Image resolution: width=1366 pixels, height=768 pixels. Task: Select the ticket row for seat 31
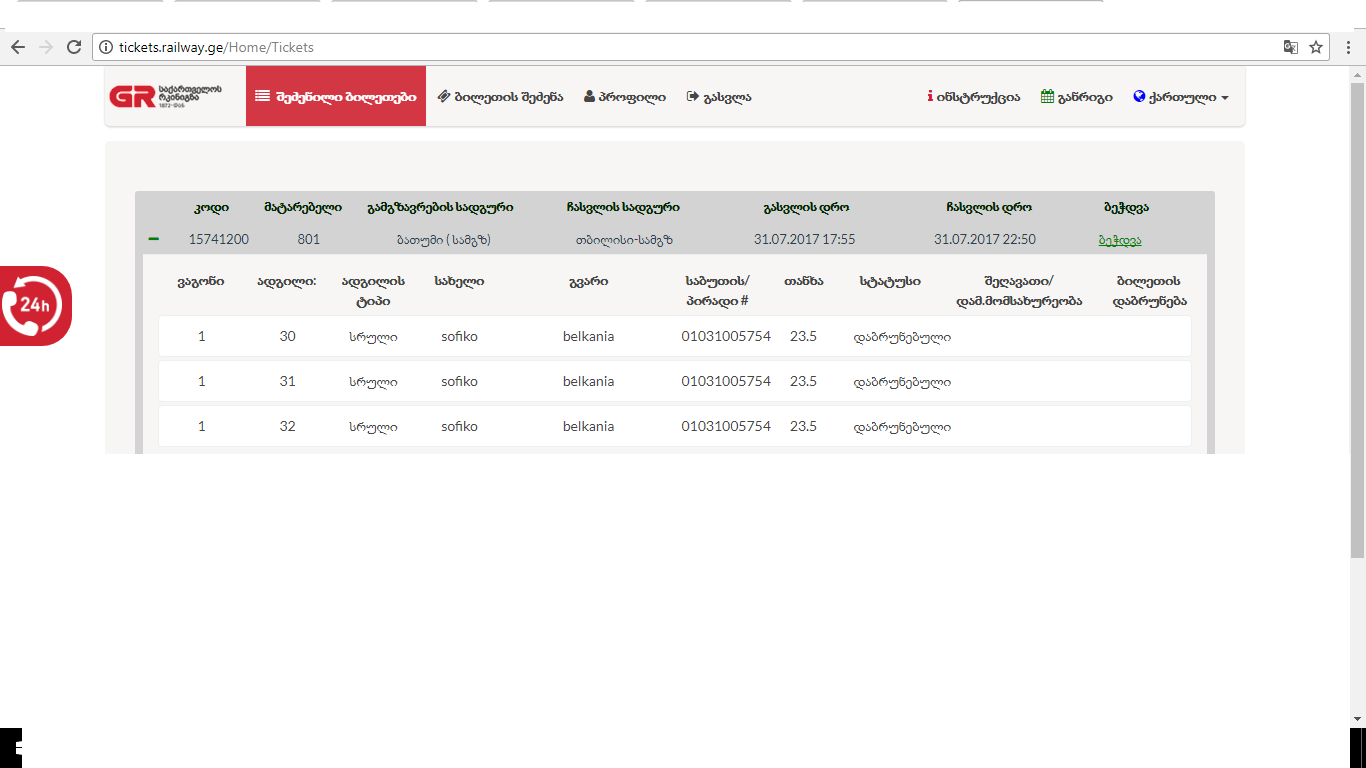(x=674, y=381)
